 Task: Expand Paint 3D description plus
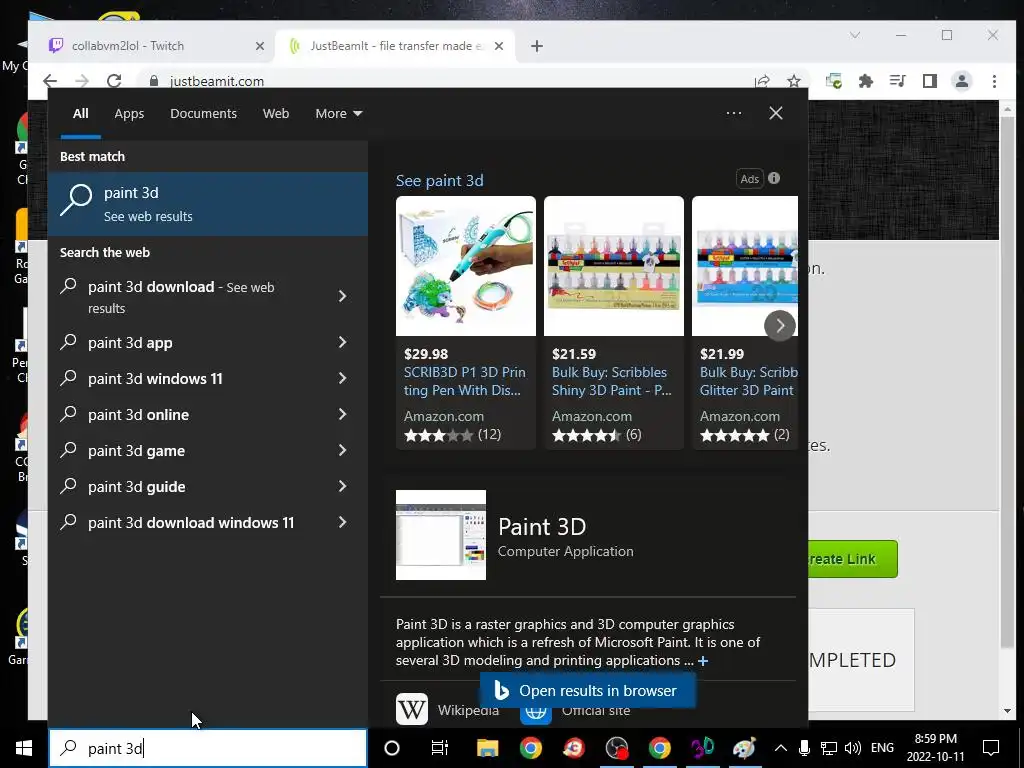pos(703,661)
